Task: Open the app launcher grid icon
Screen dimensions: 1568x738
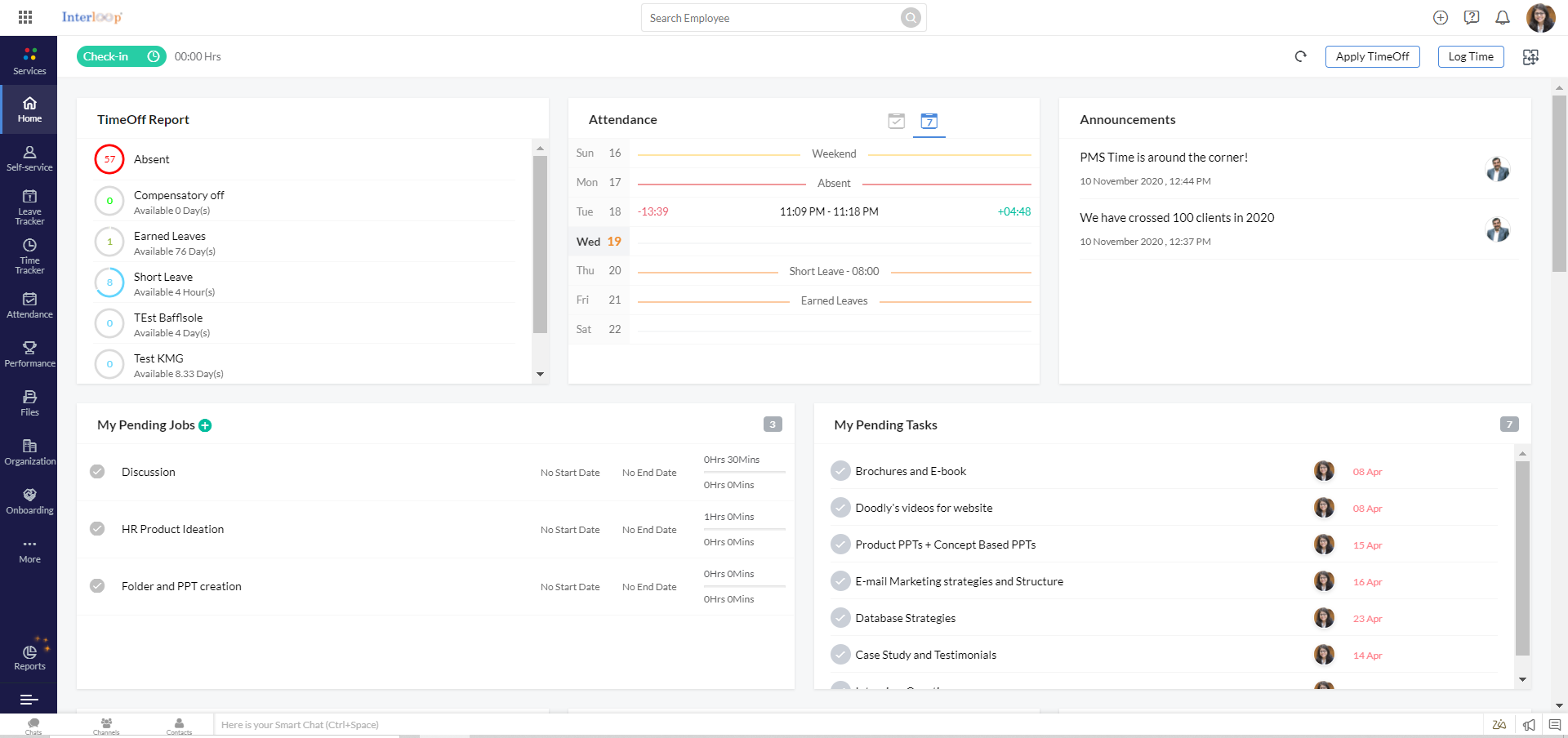Action: tap(25, 17)
